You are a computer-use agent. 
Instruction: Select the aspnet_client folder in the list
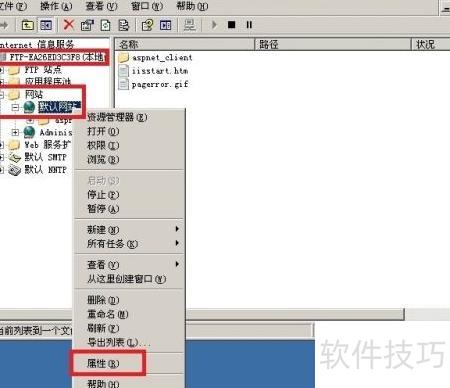tap(155, 58)
